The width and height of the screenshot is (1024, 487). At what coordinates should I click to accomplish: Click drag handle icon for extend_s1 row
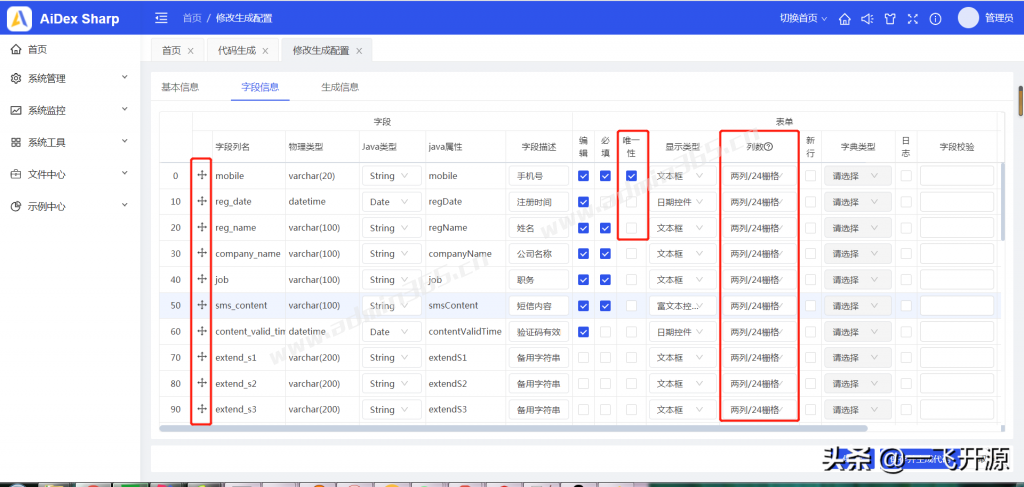pos(202,357)
